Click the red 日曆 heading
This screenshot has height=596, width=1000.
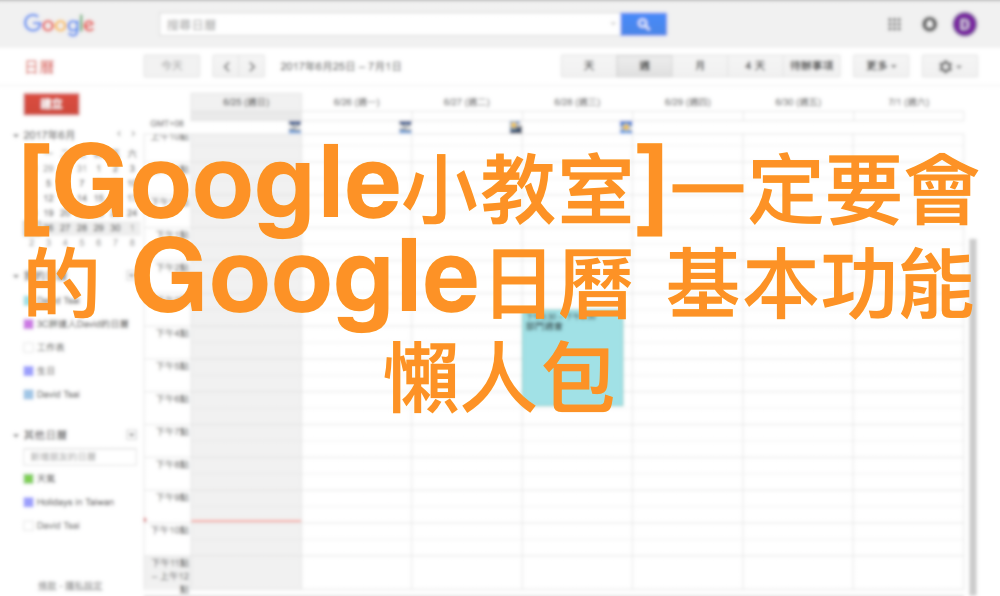click(x=40, y=66)
